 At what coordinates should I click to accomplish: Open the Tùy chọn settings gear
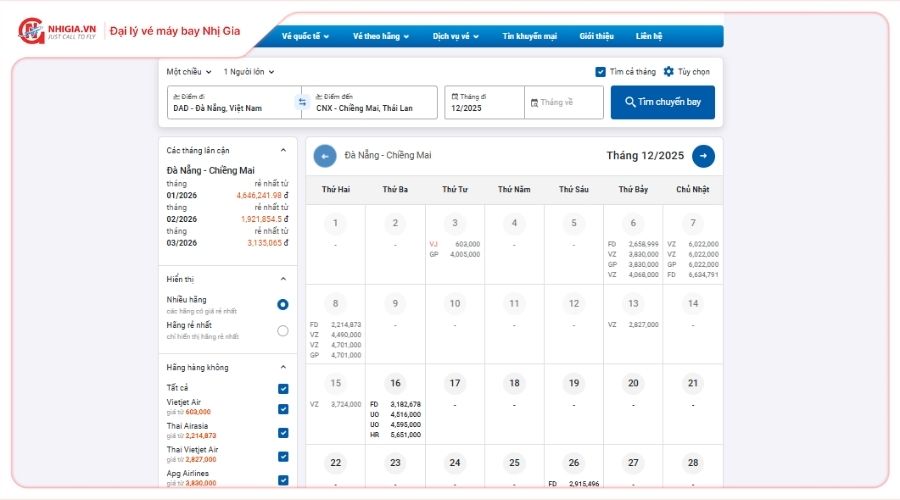coord(669,72)
